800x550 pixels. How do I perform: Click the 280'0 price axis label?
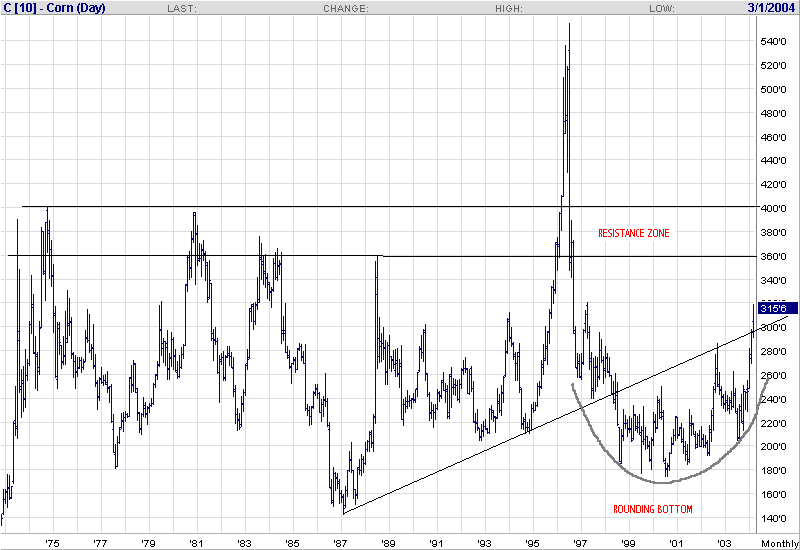tap(773, 352)
